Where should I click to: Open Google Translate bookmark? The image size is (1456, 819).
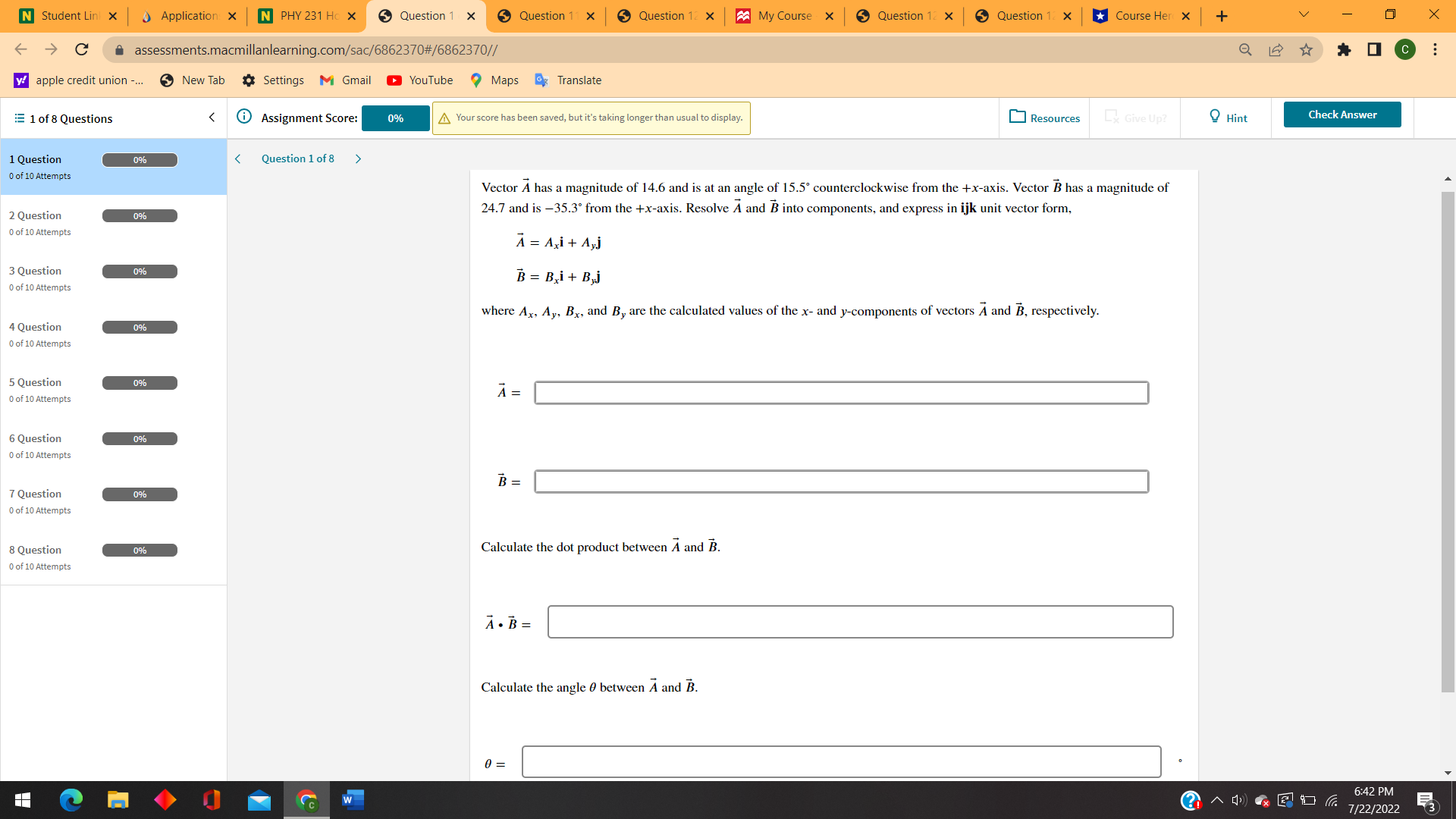click(x=568, y=80)
